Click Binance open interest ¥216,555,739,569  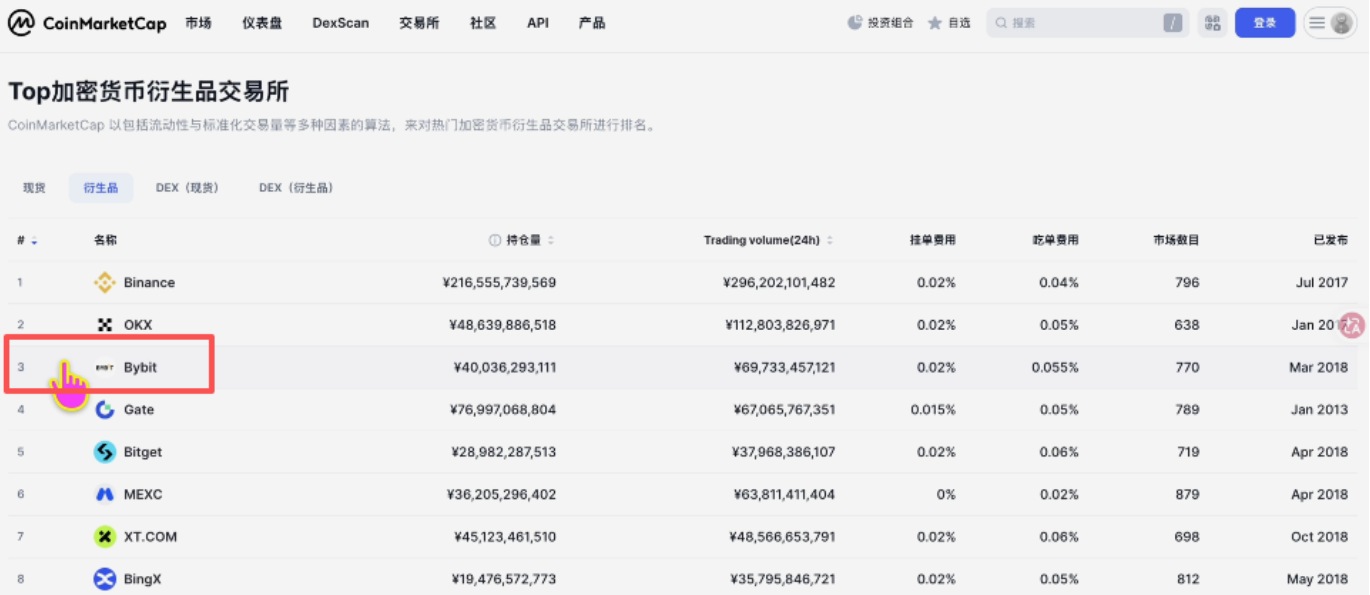pos(499,283)
